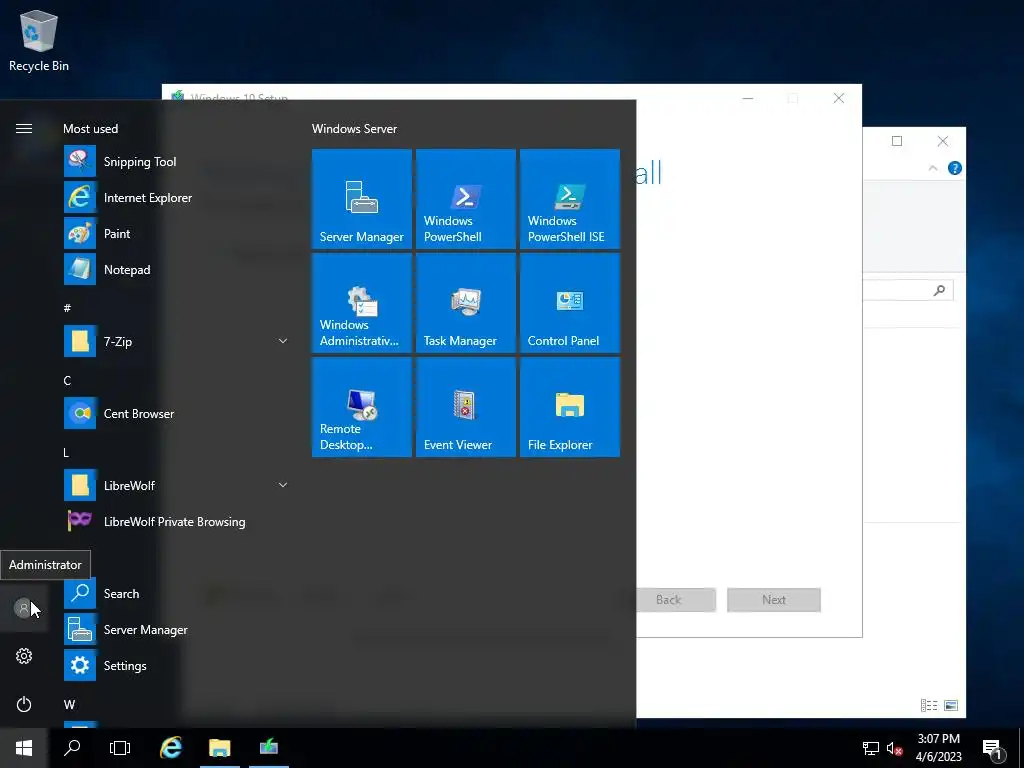
Task: Open the LibreWolf folder entry
Action: (x=176, y=485)
